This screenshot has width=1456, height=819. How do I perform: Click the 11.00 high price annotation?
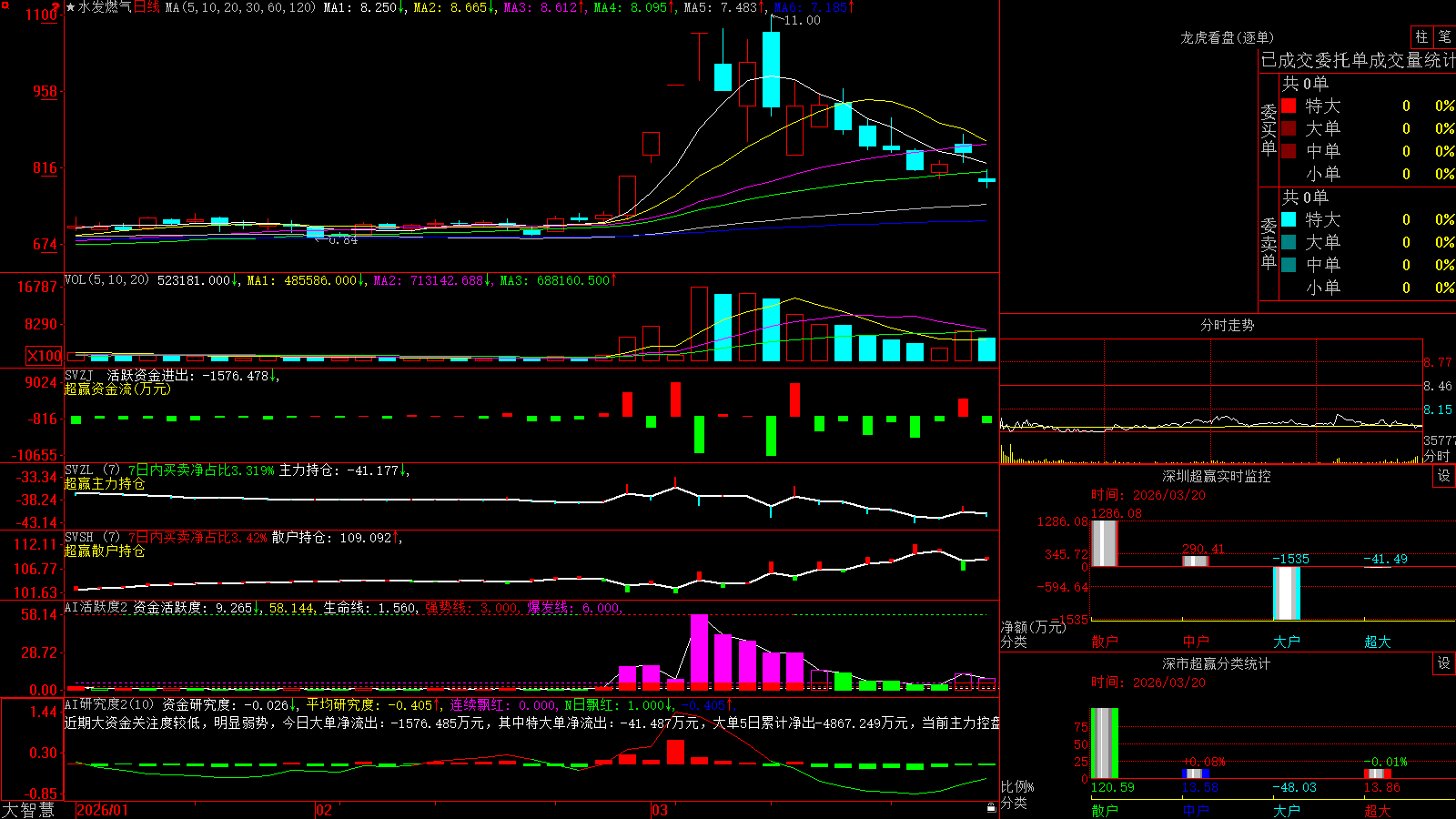tap(802, 20)
